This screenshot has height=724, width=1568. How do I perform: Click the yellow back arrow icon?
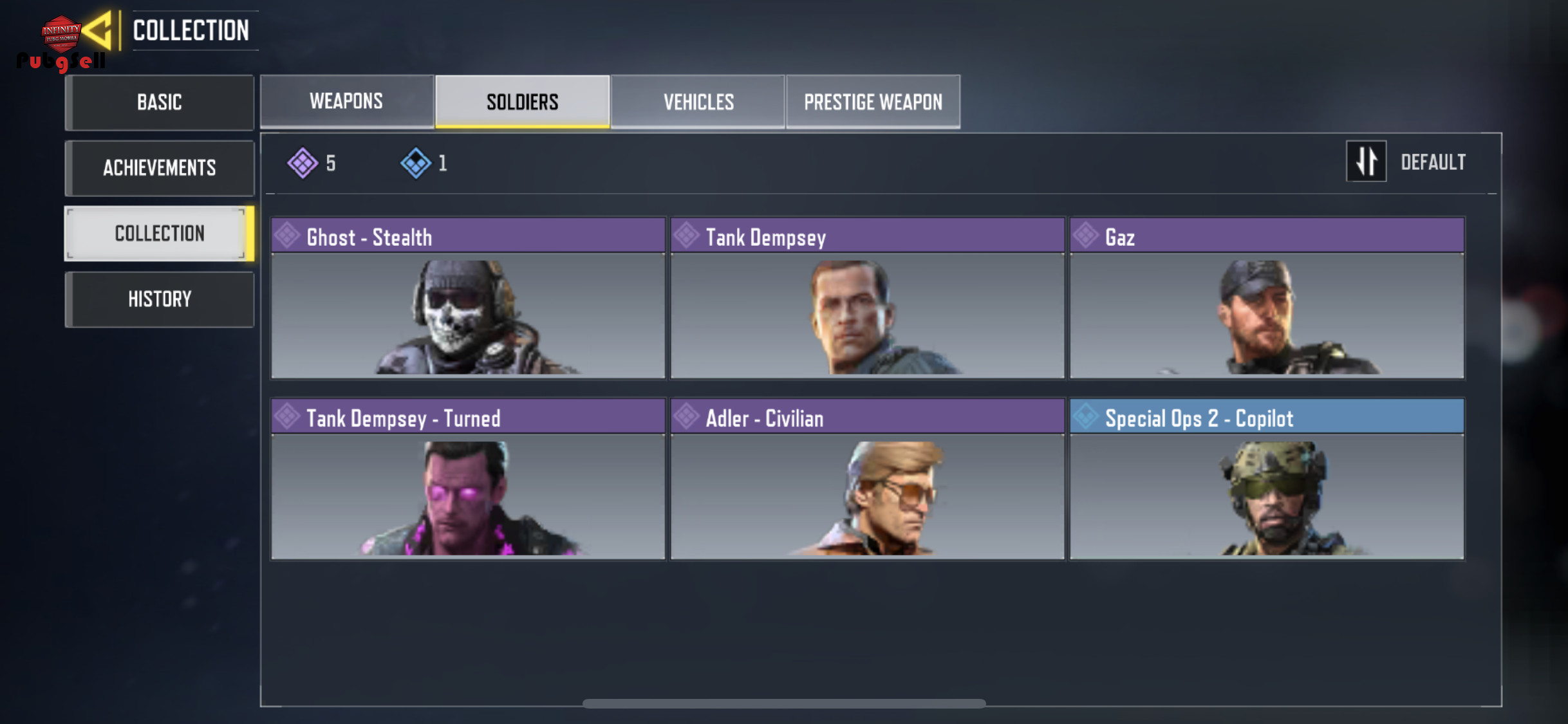pyautogui.click(x=98, y=30)
